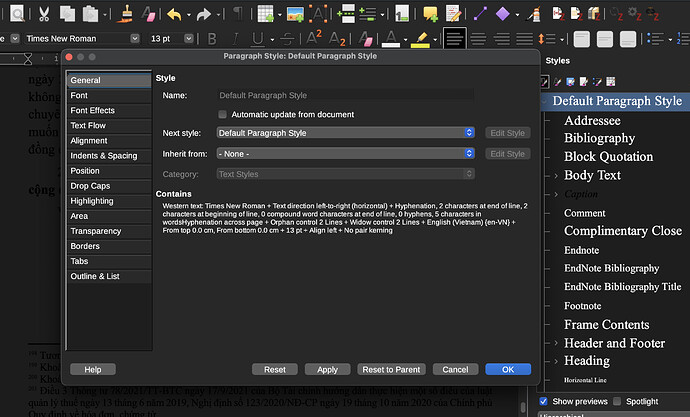Click the Insert Line tool icon
This screenshot has width=690, height=417.
(480, 14)
